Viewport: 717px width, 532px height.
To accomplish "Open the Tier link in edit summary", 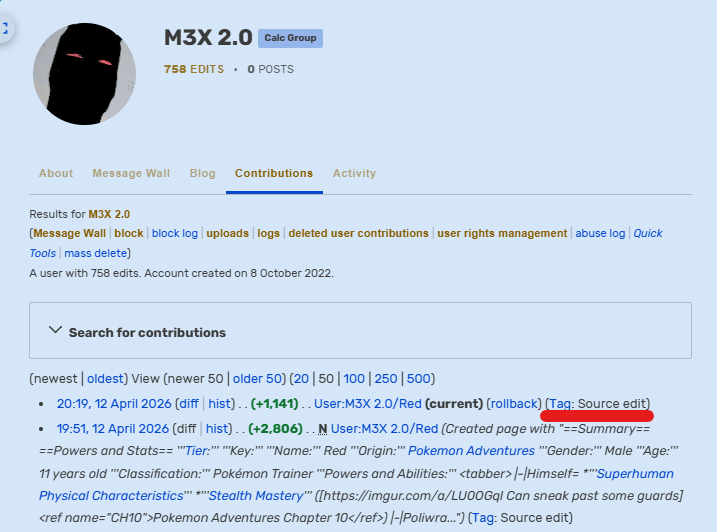I will pyautogui.click(x=197, y=451).
